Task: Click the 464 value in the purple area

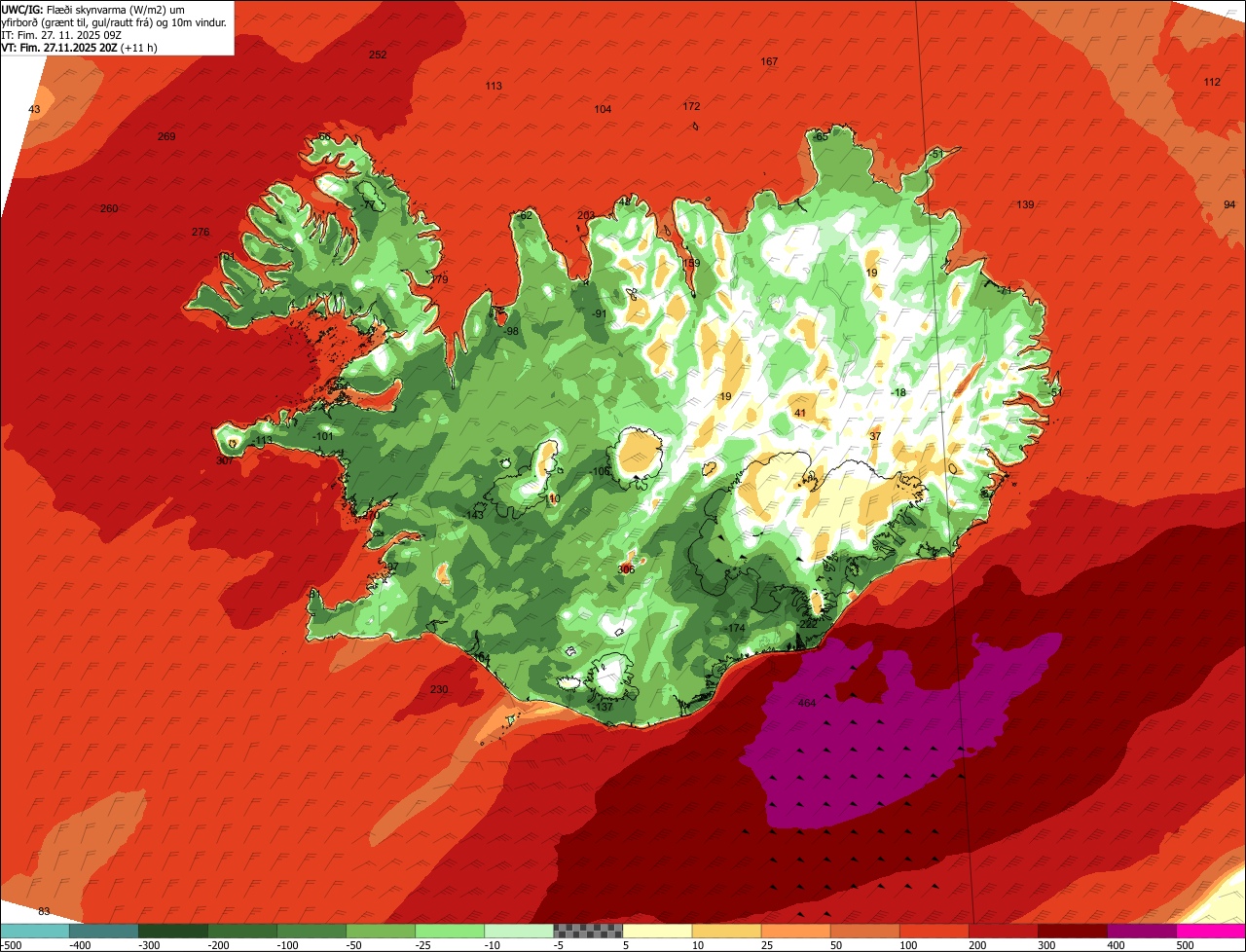Action: 807,703
